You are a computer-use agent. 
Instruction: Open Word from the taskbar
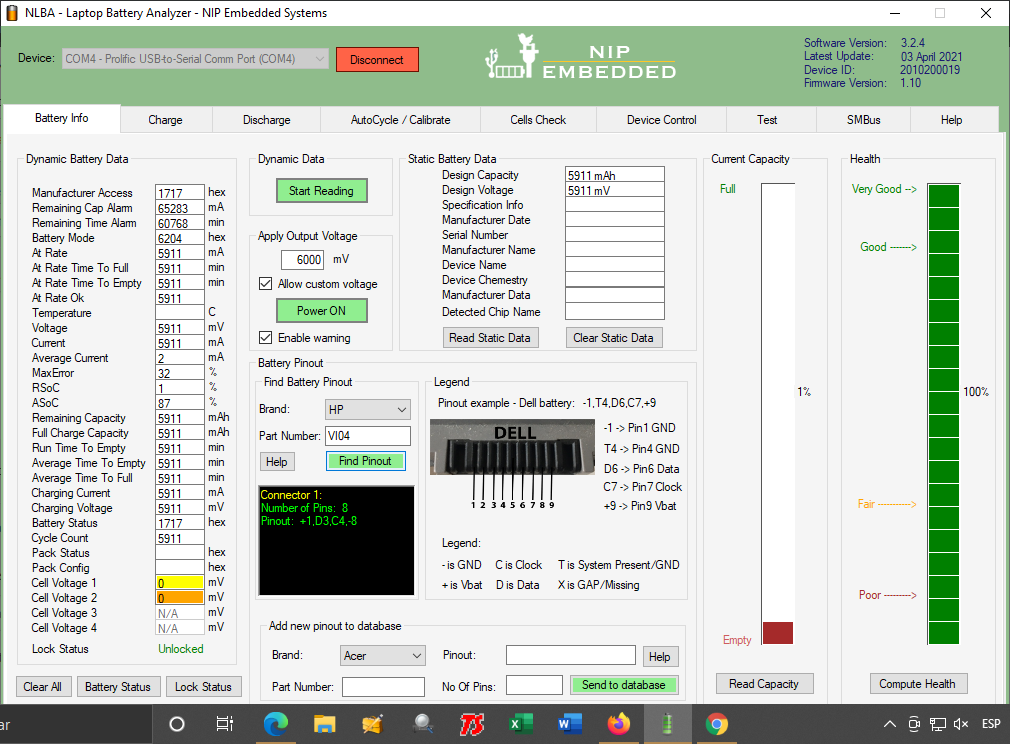click(x=569, y=724)
